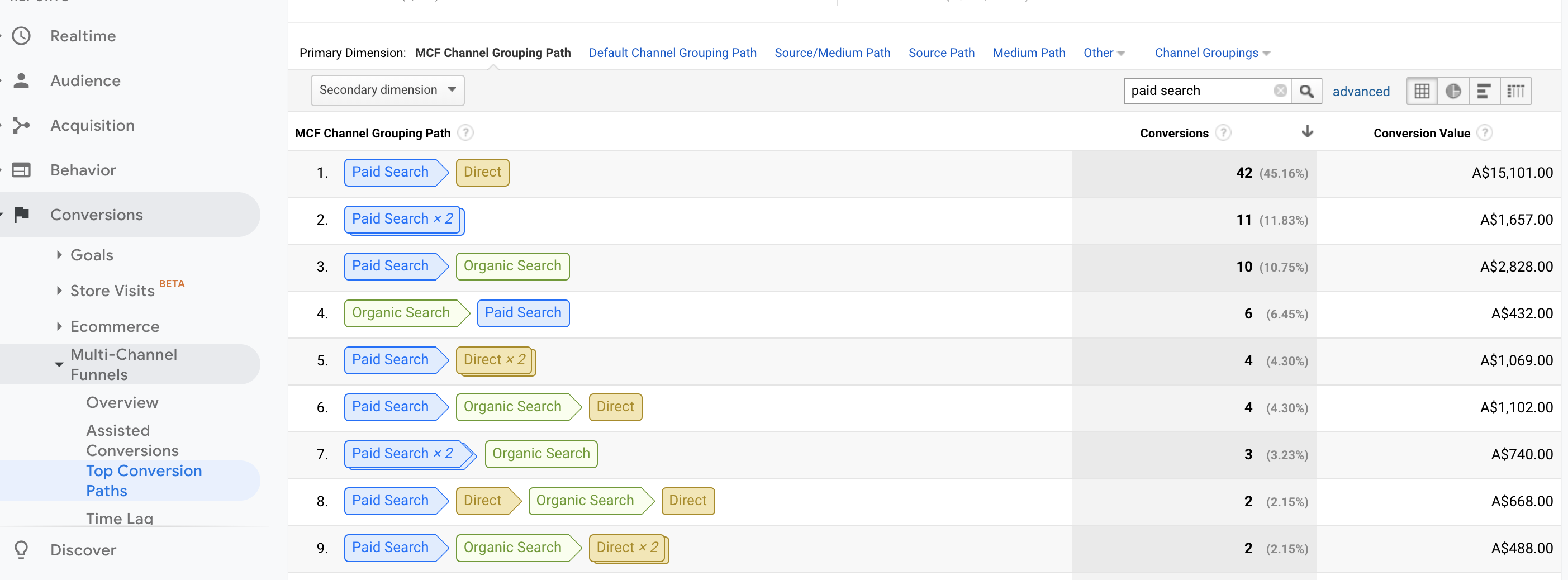Click the search magnifier button
This screenshot has height=580, width=1568.
coord(1306,91)
